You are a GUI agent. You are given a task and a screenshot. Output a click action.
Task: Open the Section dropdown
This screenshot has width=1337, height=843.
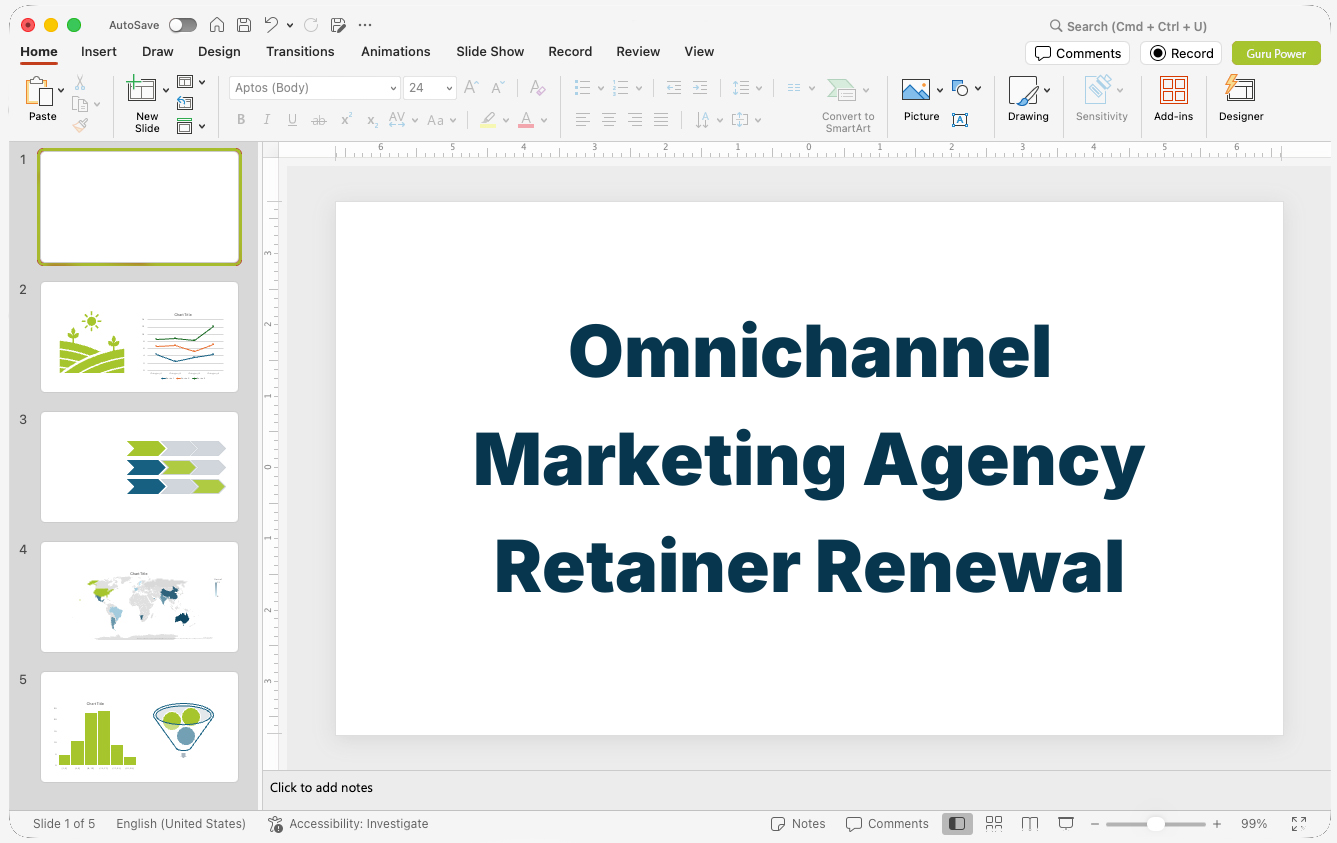(x=191, y=126)
